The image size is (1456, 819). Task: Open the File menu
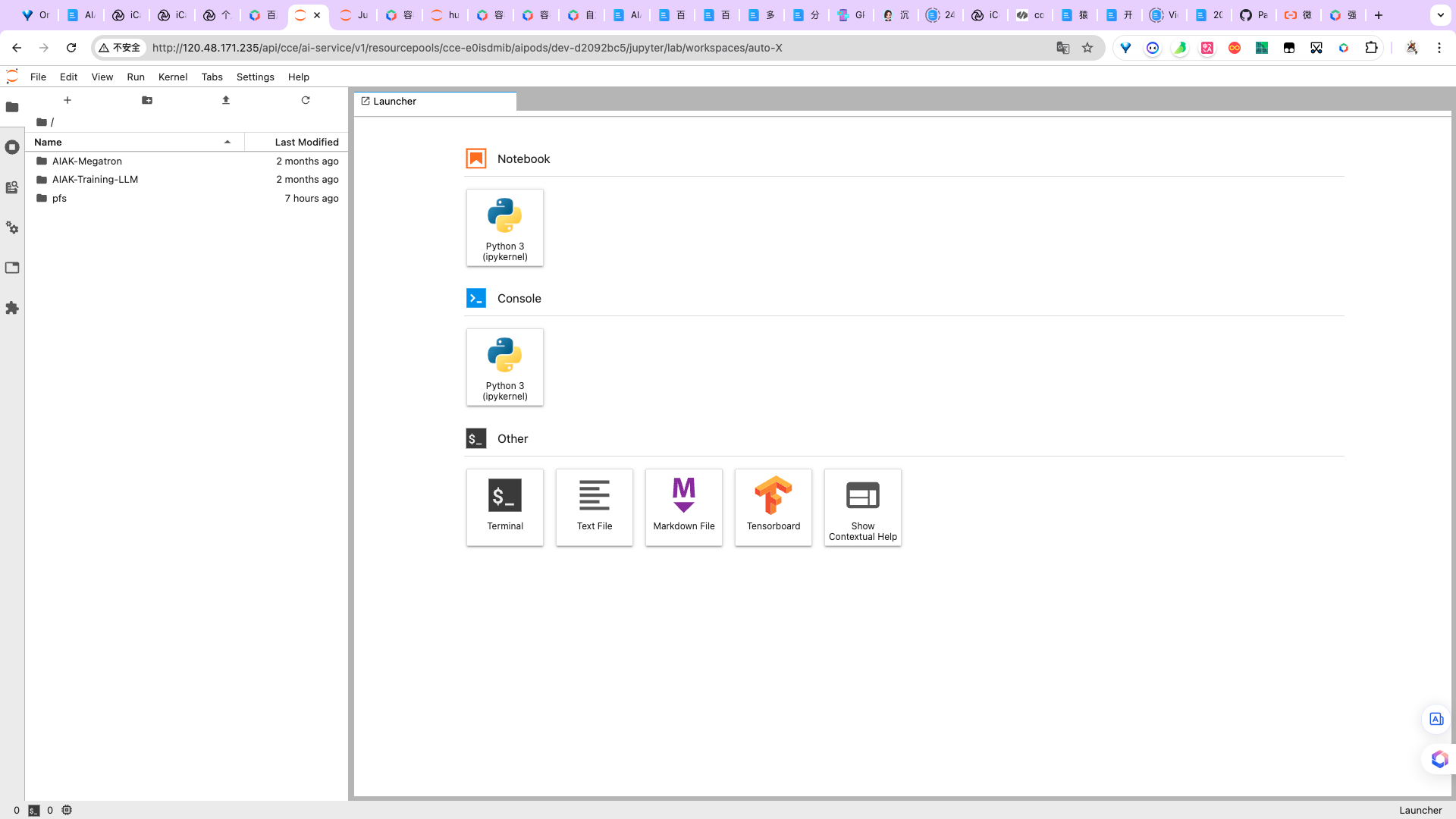tap(38, 77)
